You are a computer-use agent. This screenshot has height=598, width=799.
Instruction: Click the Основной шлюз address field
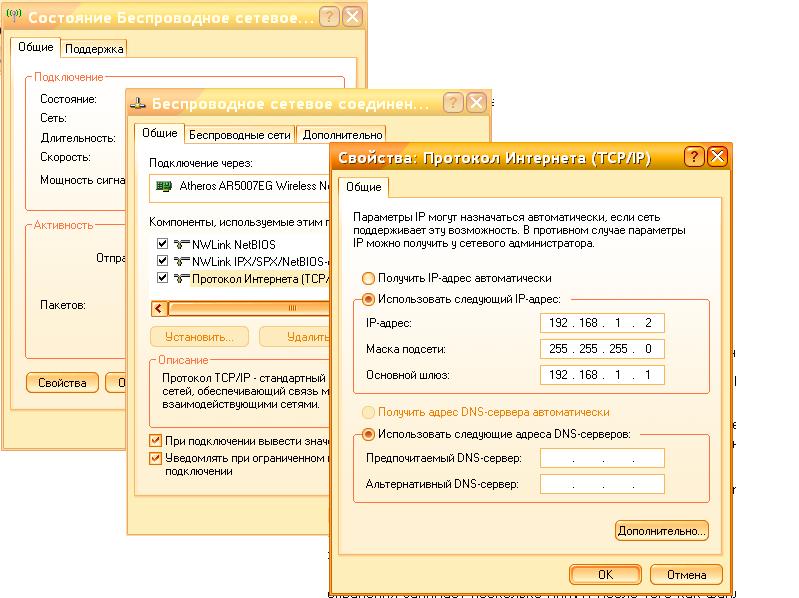602,375
